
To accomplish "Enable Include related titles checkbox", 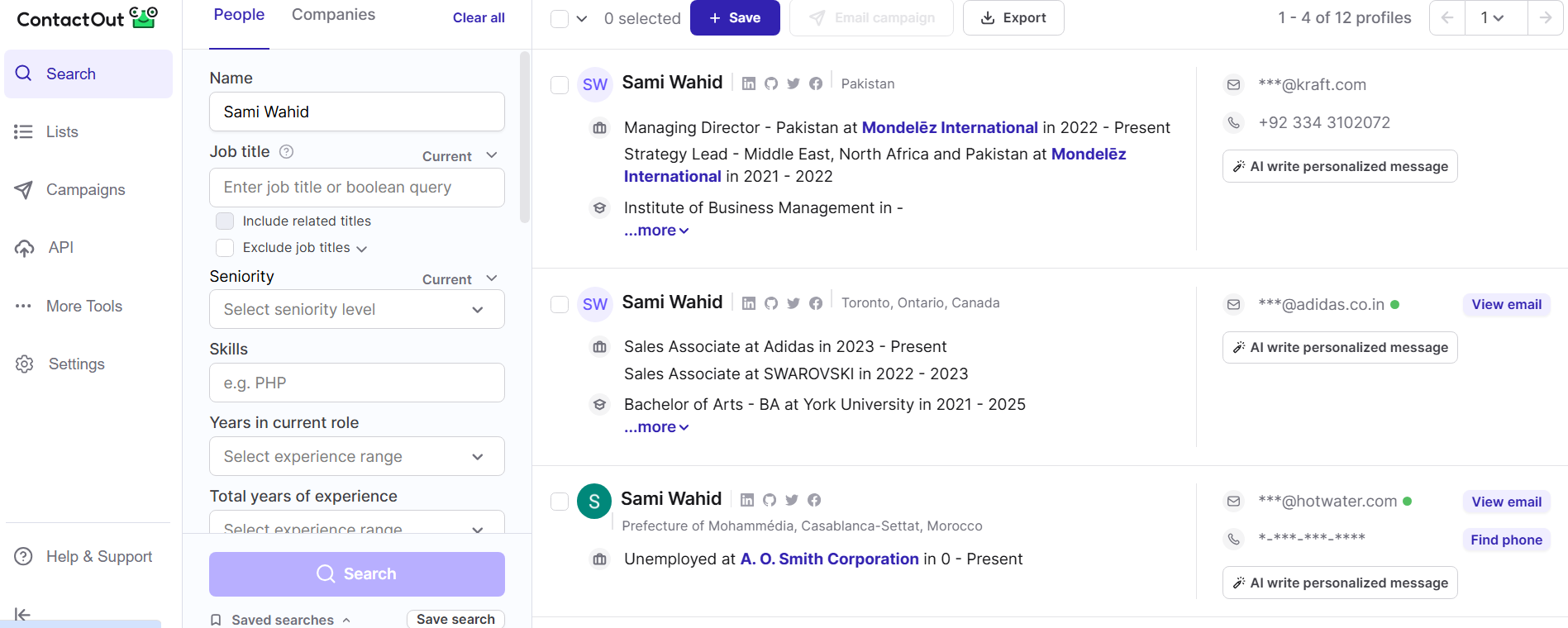I will tap(225, 221).
